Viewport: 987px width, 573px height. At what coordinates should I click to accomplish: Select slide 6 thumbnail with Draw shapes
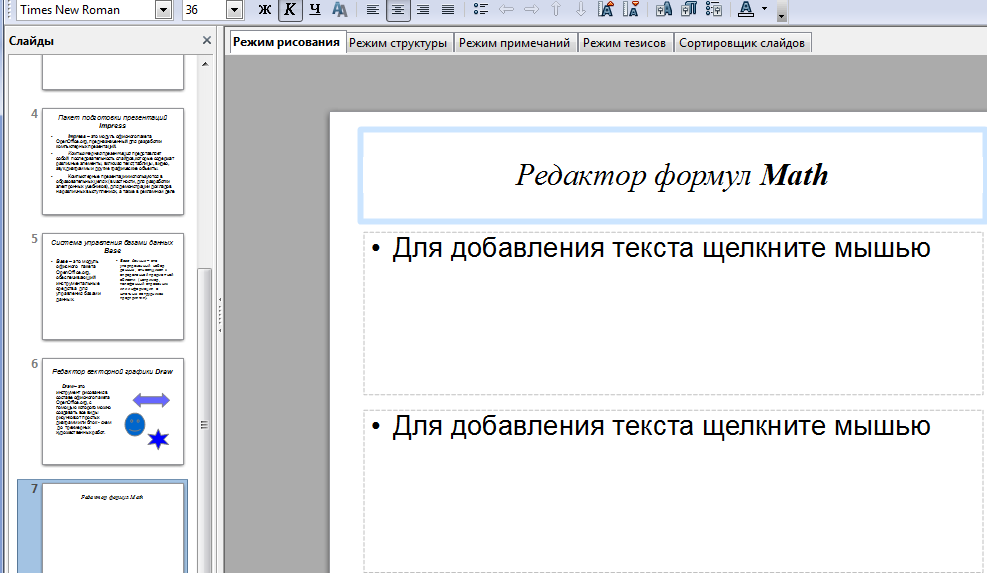click(x=113, y=412)
